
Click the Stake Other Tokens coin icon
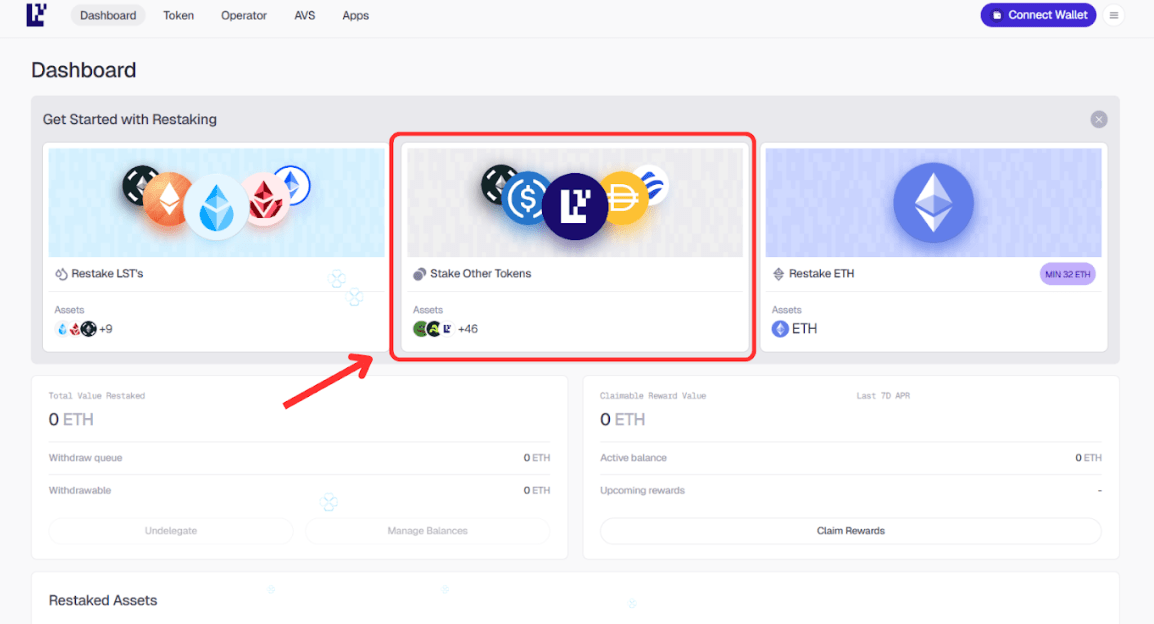(x=419, y=274)
